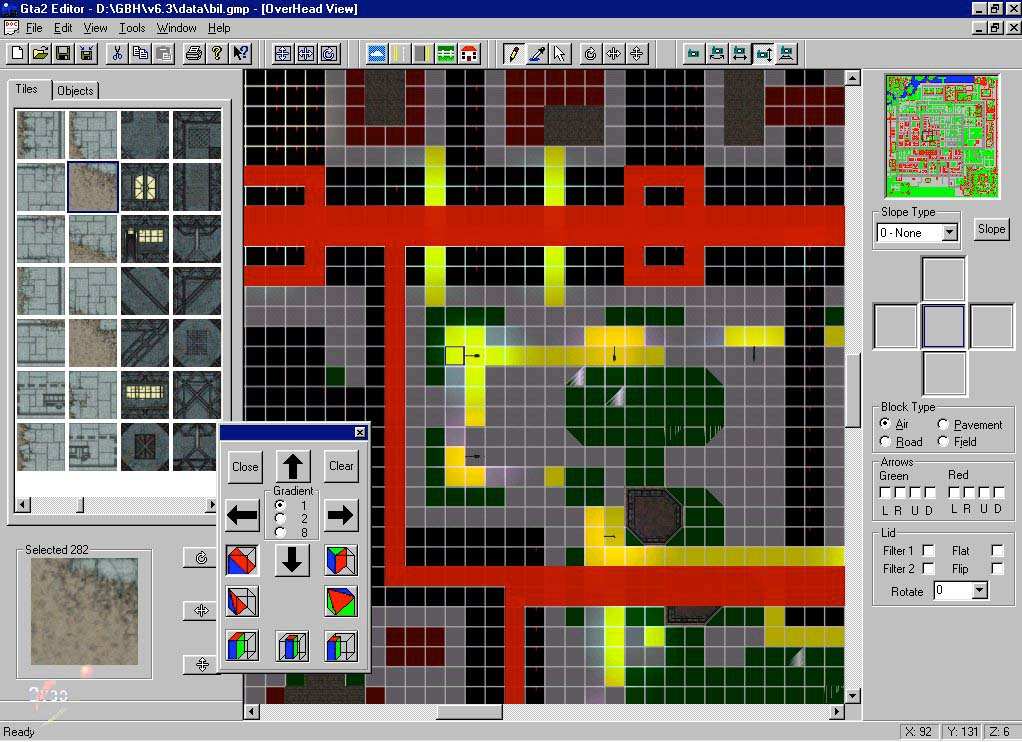Click the Cut scissors icon
This screenshot has width=1022, height=742.
(x=117, y=53)
